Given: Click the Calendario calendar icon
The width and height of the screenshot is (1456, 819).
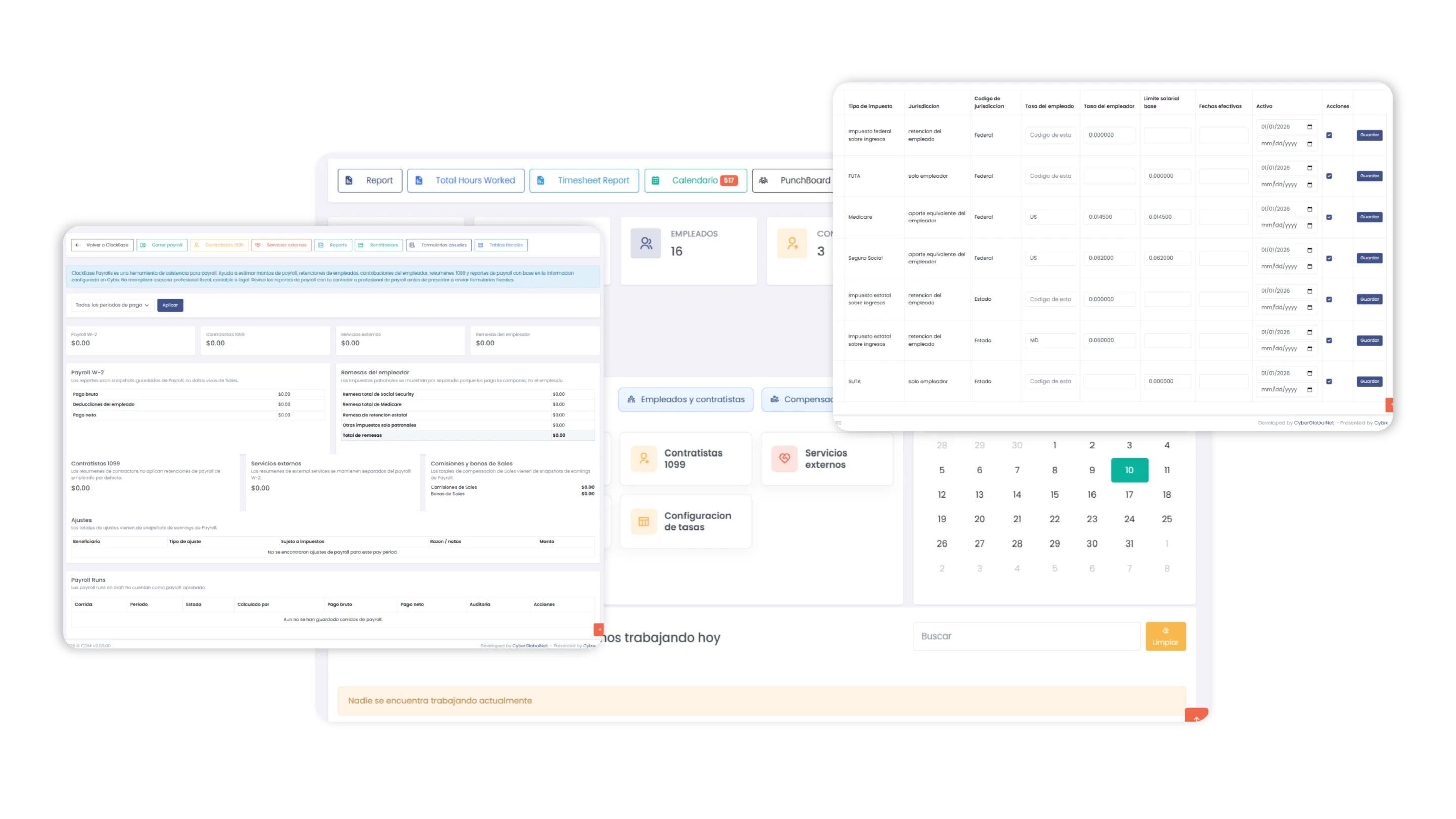Looking at the screenshot, I should click(656, 180).
